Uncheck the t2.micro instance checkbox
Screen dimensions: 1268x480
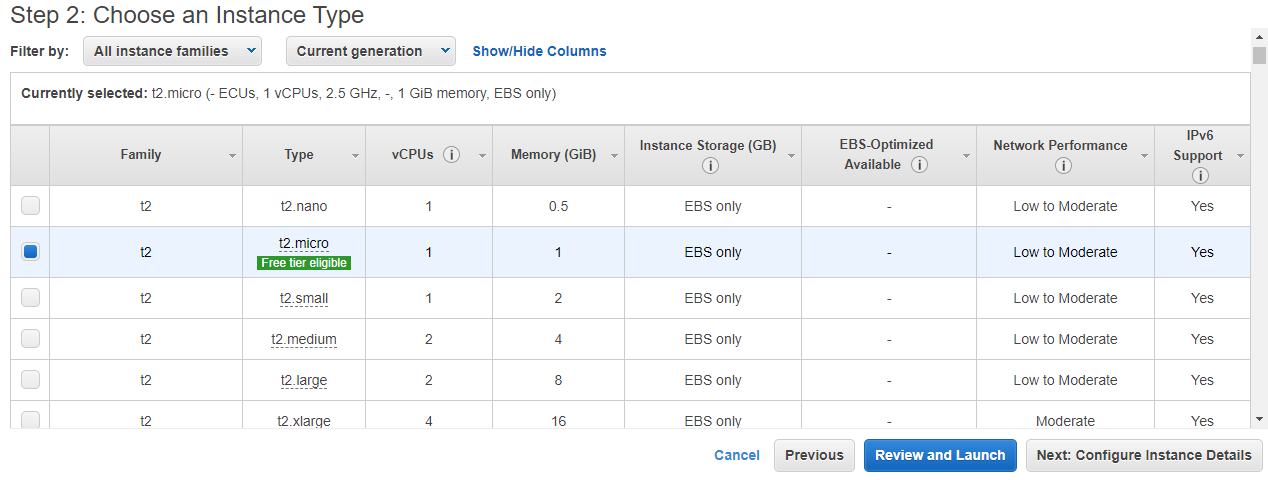pos(31,252)
